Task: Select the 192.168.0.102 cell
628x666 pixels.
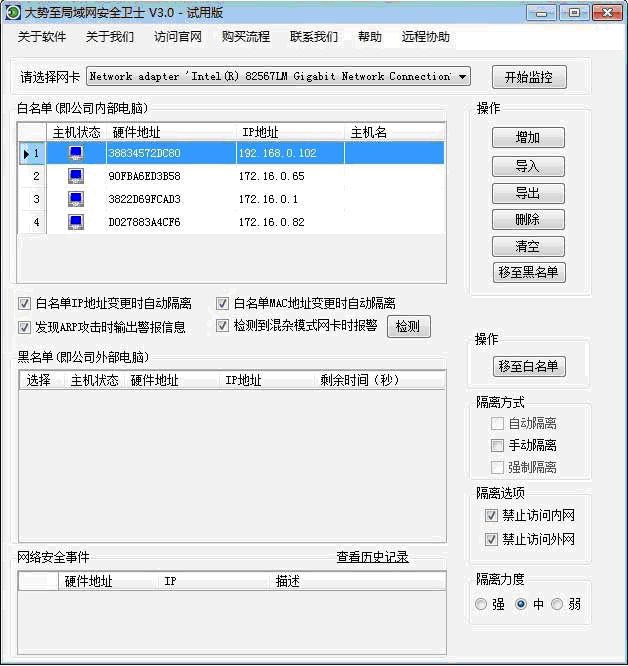Action: point(290,153)
